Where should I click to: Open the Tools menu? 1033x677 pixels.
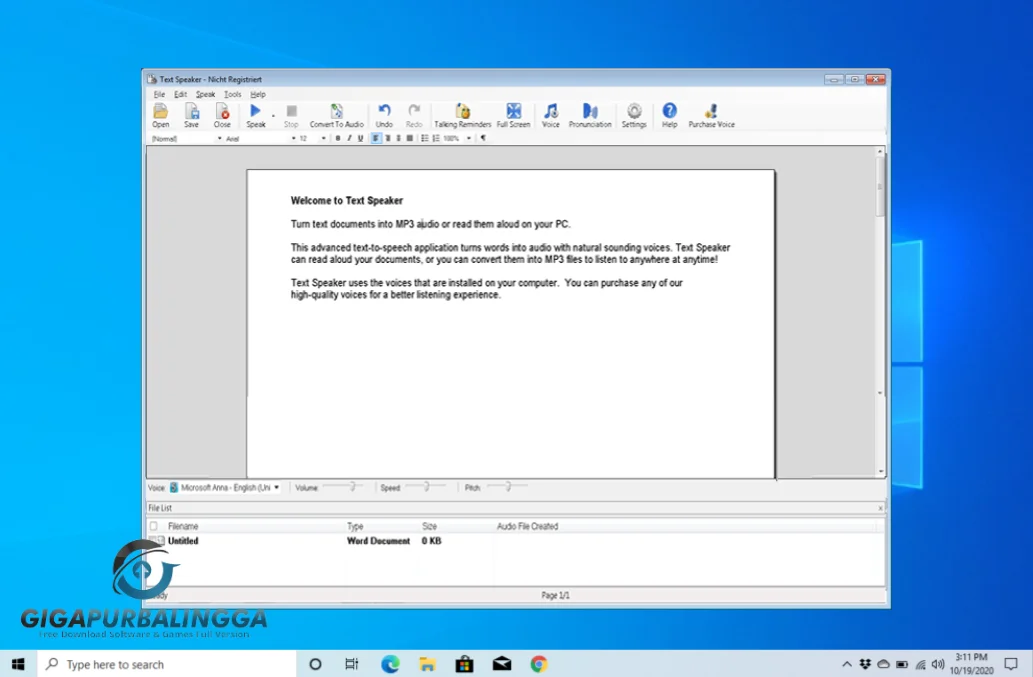pos(232,93)
